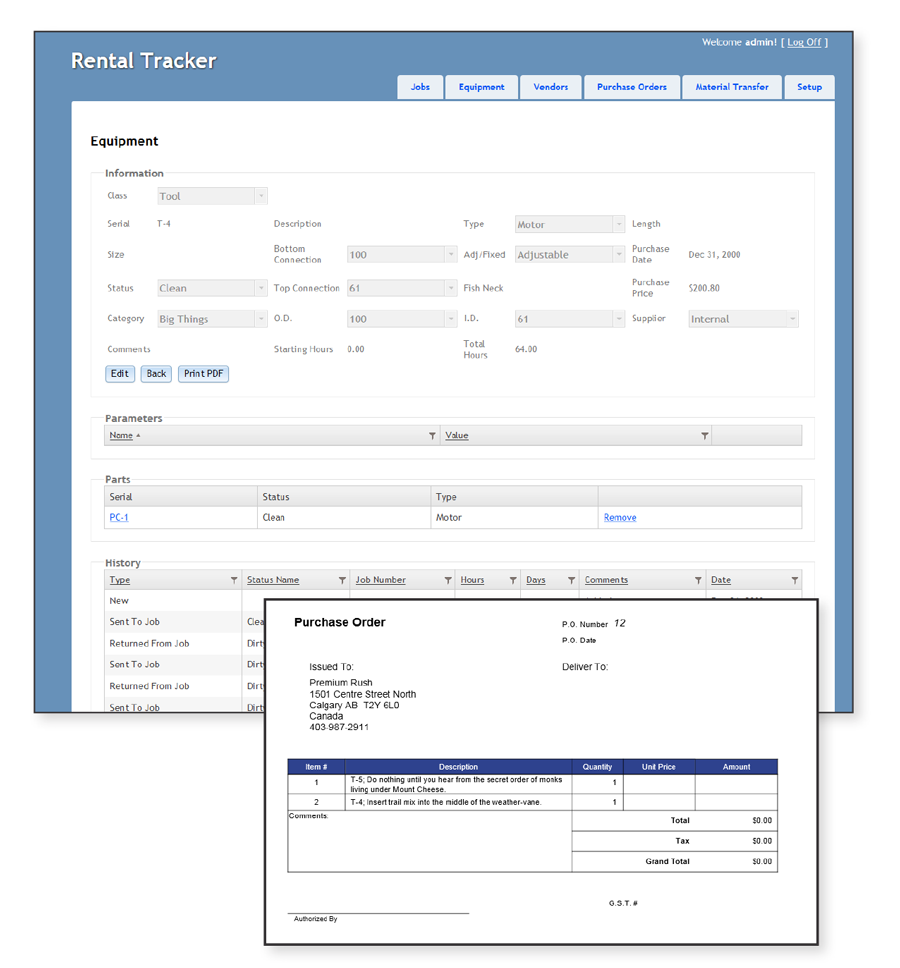Open the filter icon for Days column
900x968 pixels.
[x=572, y=580]
